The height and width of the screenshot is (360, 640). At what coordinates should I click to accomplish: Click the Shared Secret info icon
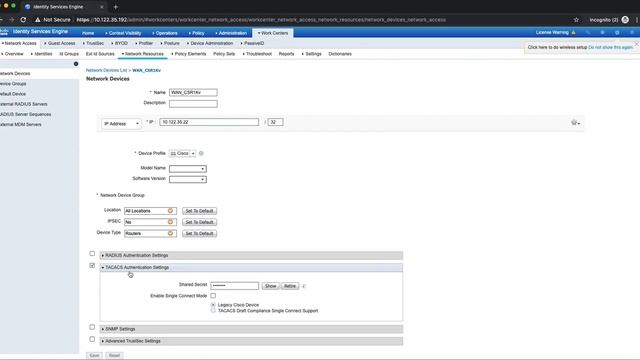[304, 286]
